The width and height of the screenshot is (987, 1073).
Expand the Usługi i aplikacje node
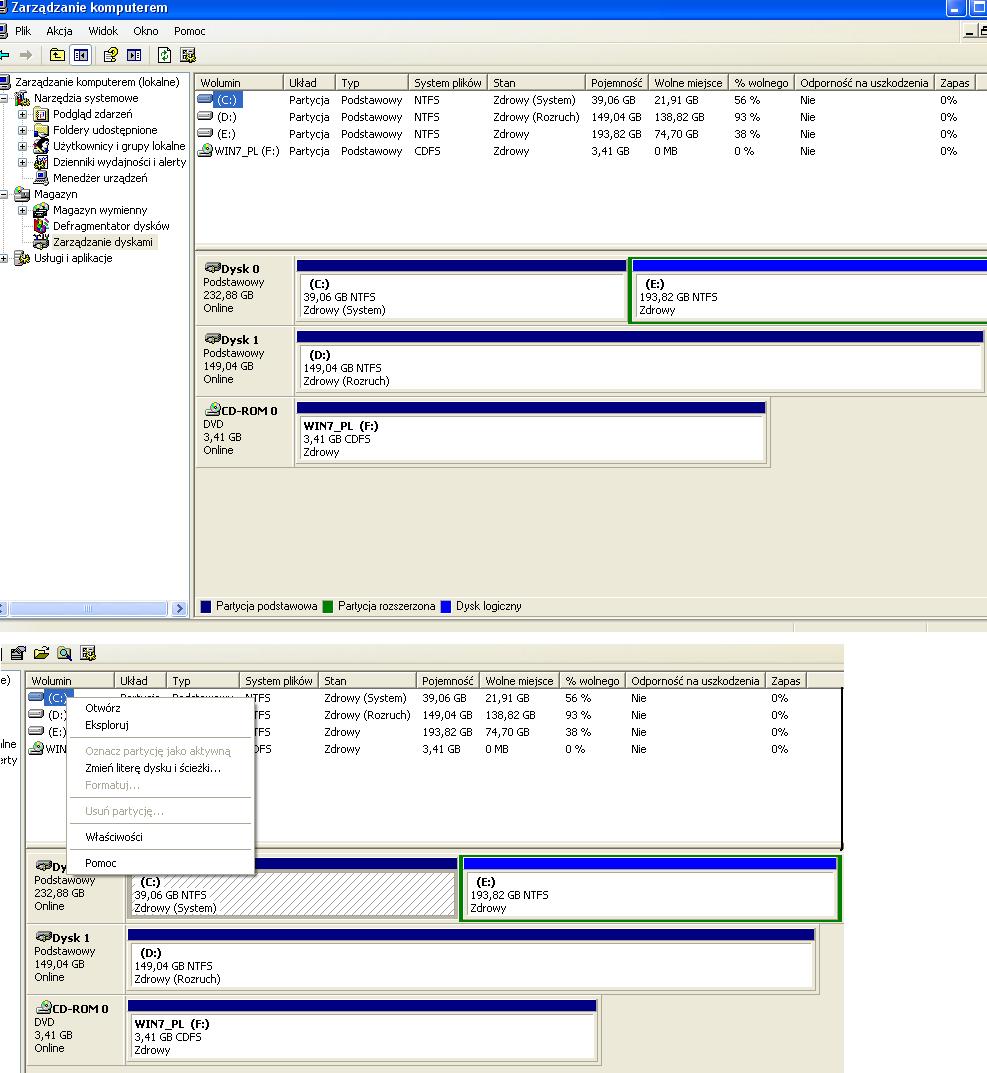coord(4,258)
